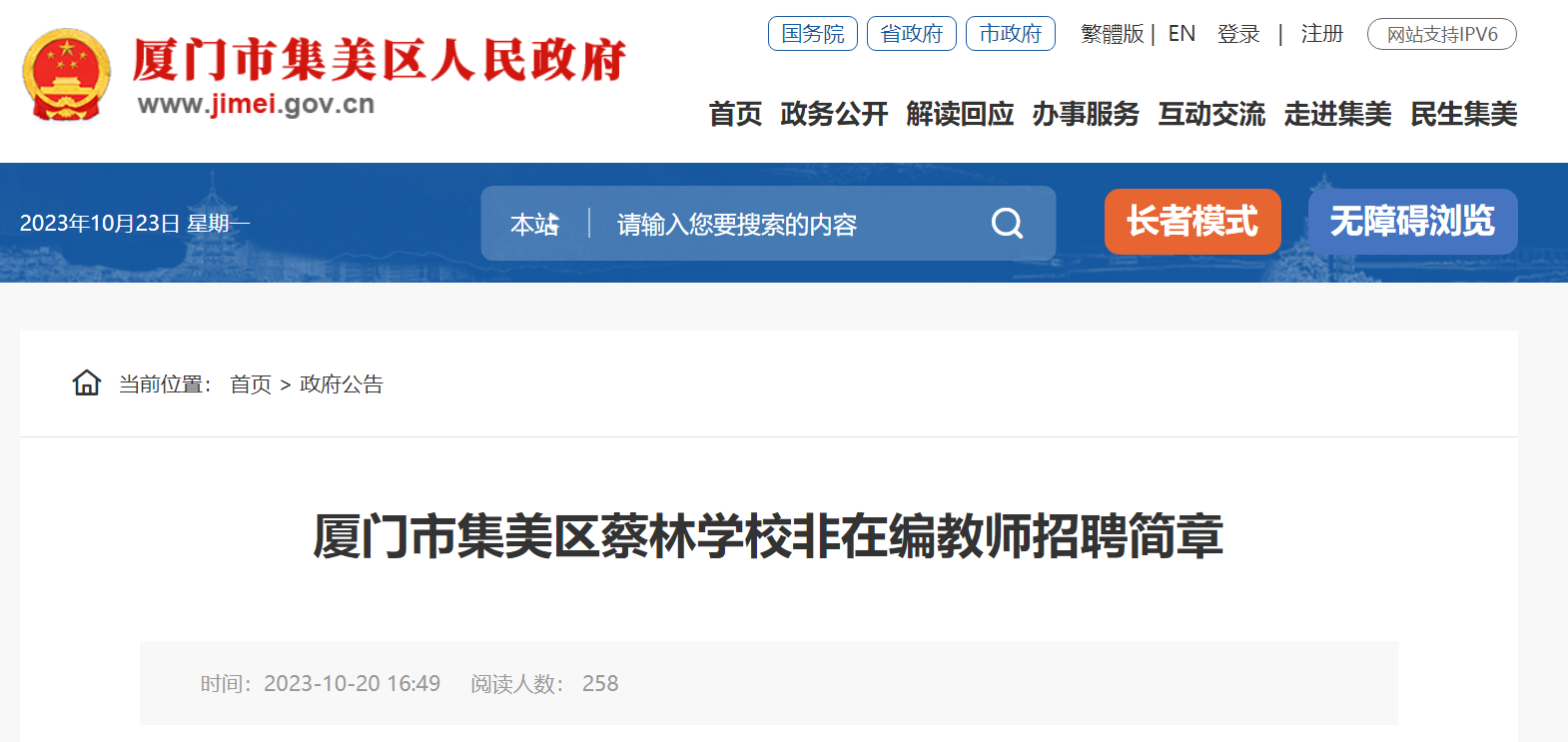
Task: Switch to 繁體版 traditional Chinese
Action: [x=1113, y=34]
